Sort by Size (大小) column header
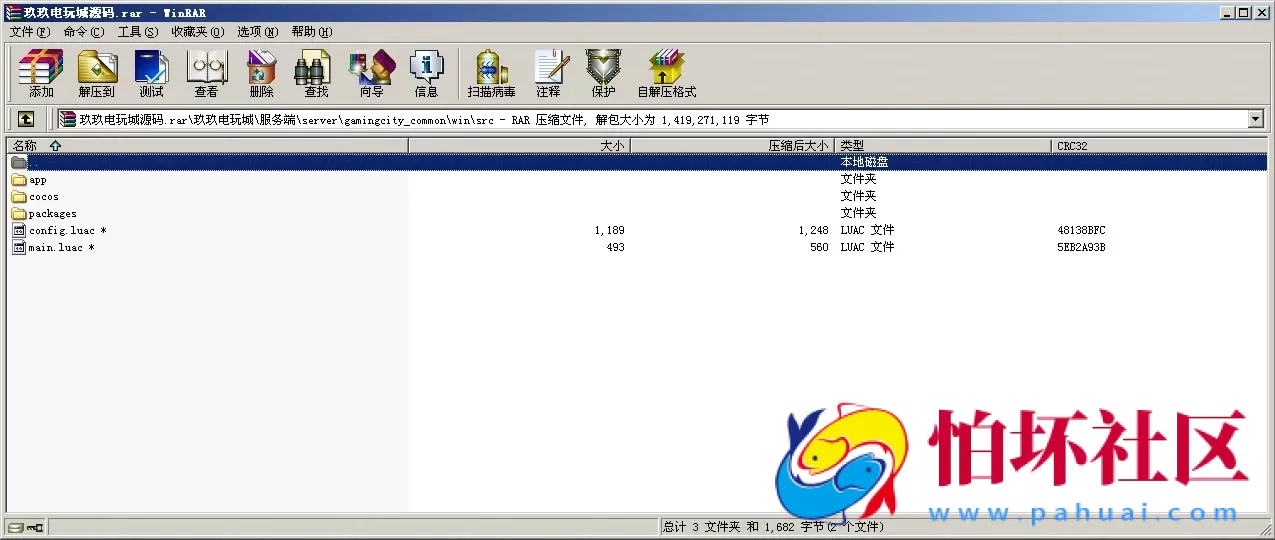This screenshot has height=540, width=1275. coord(520,146)
